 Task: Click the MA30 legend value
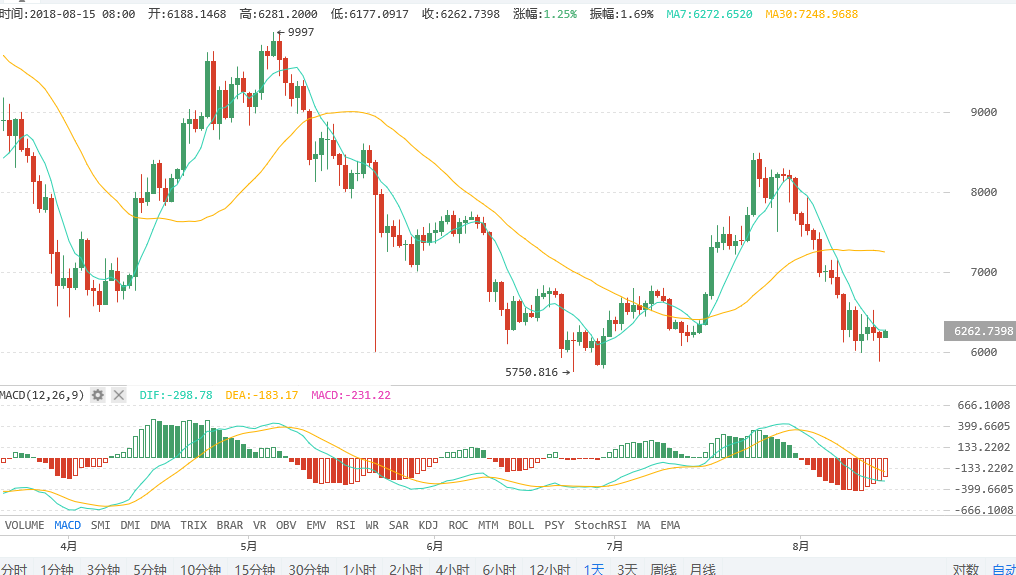tap(811, 14)
